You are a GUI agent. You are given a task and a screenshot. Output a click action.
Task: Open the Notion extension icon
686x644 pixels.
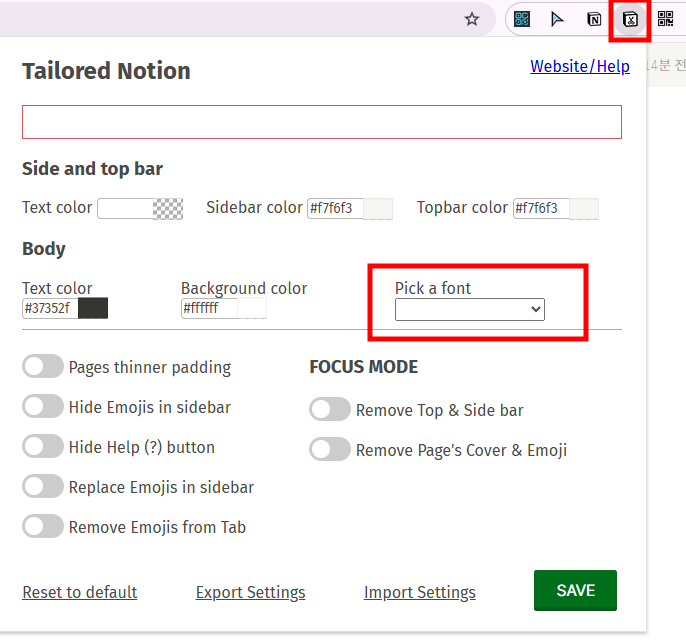click(x=594, y=19)
